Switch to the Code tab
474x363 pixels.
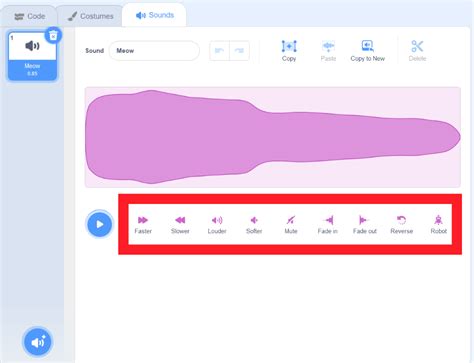[x=29, y=16]
